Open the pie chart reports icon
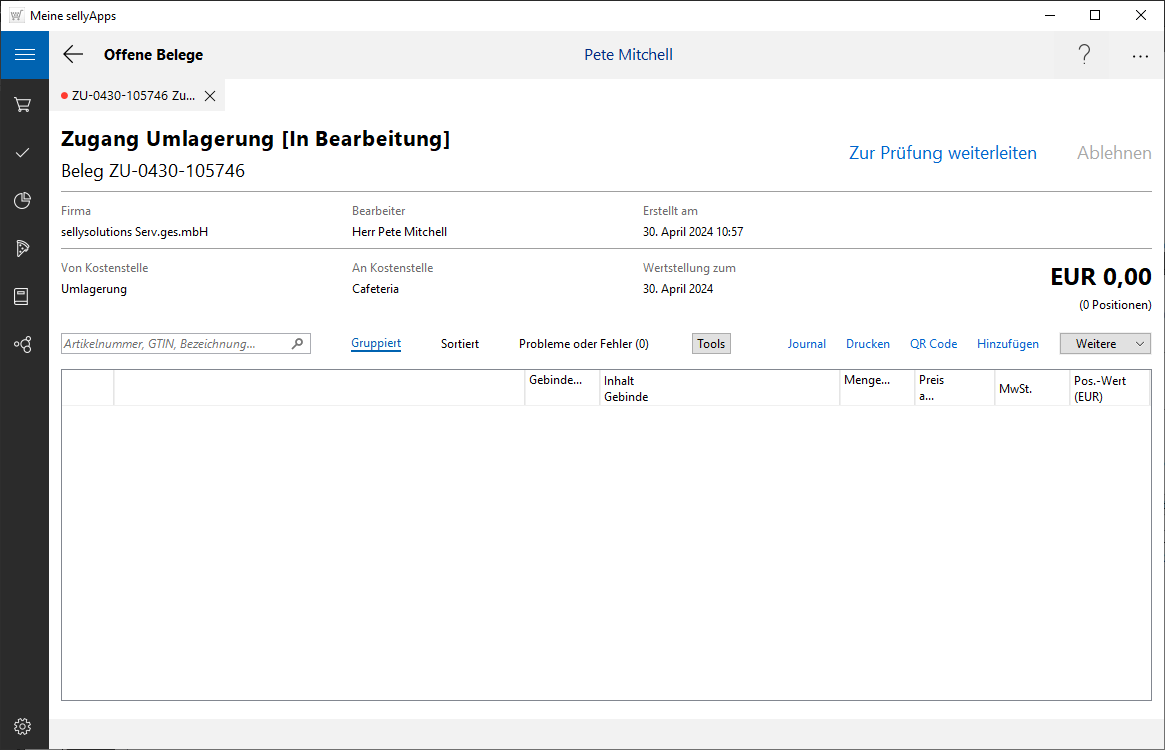Screen dimensions: 1165x750 tap(23, 201)
